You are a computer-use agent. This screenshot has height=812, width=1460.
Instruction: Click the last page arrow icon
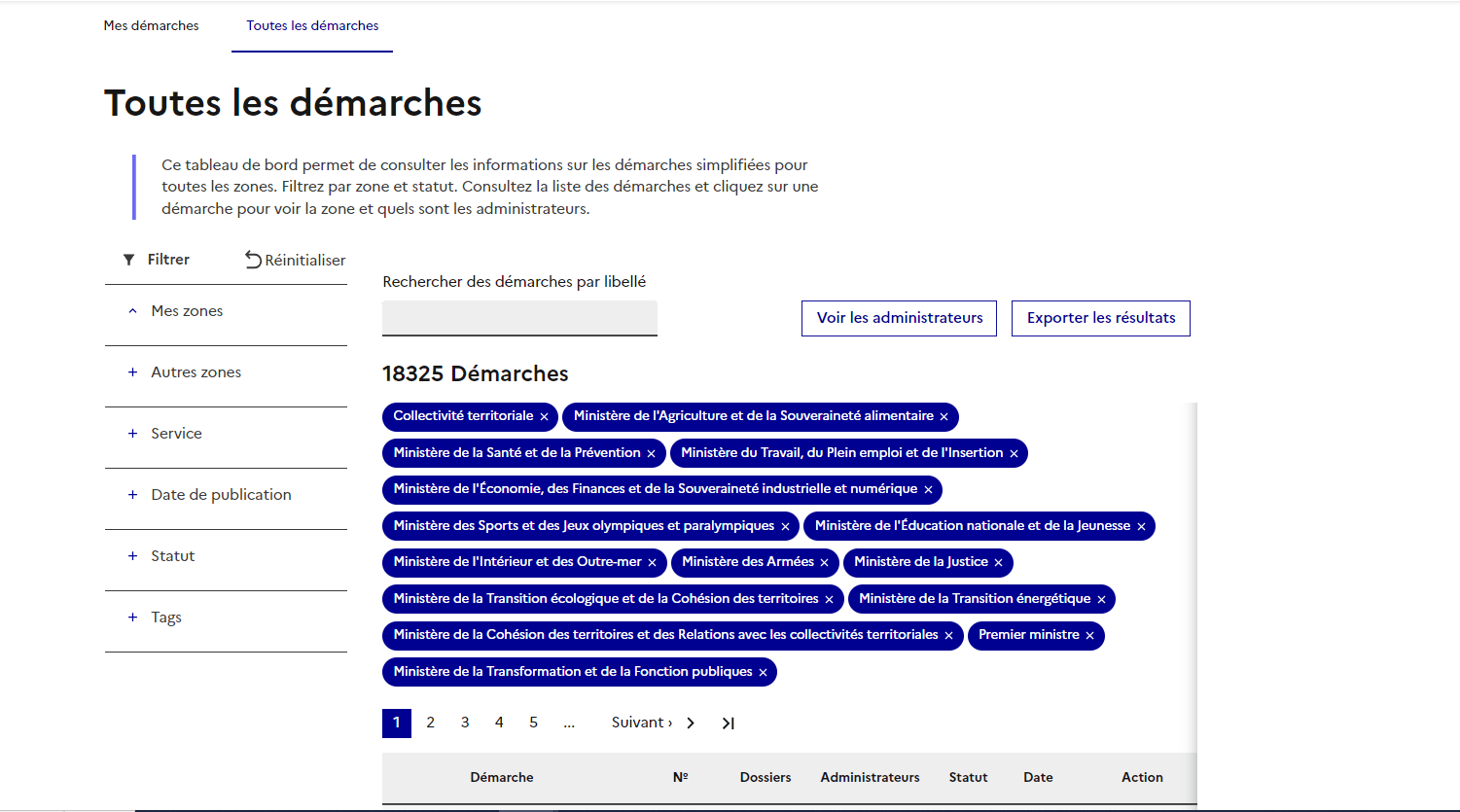728,723
